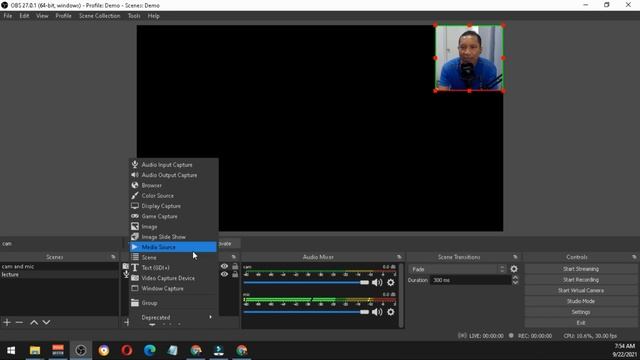Mute the mic audio channel

377,312
